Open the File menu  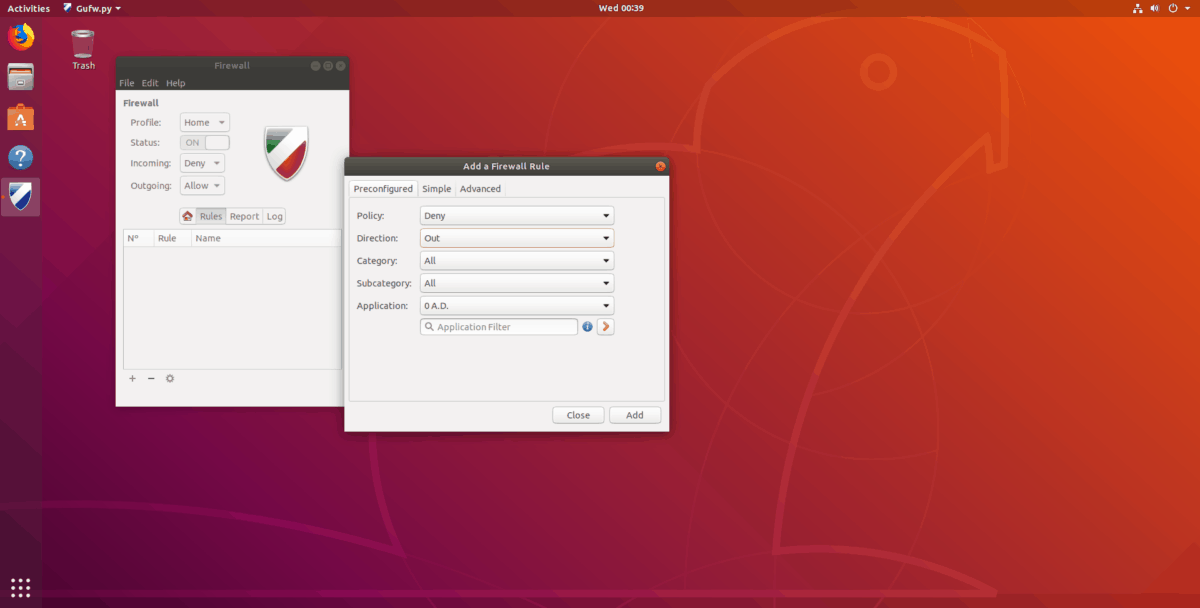pos(126,82)
